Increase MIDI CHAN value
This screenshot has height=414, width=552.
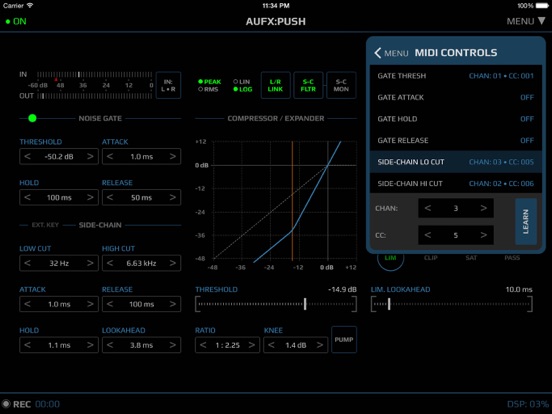pos(484,208)
